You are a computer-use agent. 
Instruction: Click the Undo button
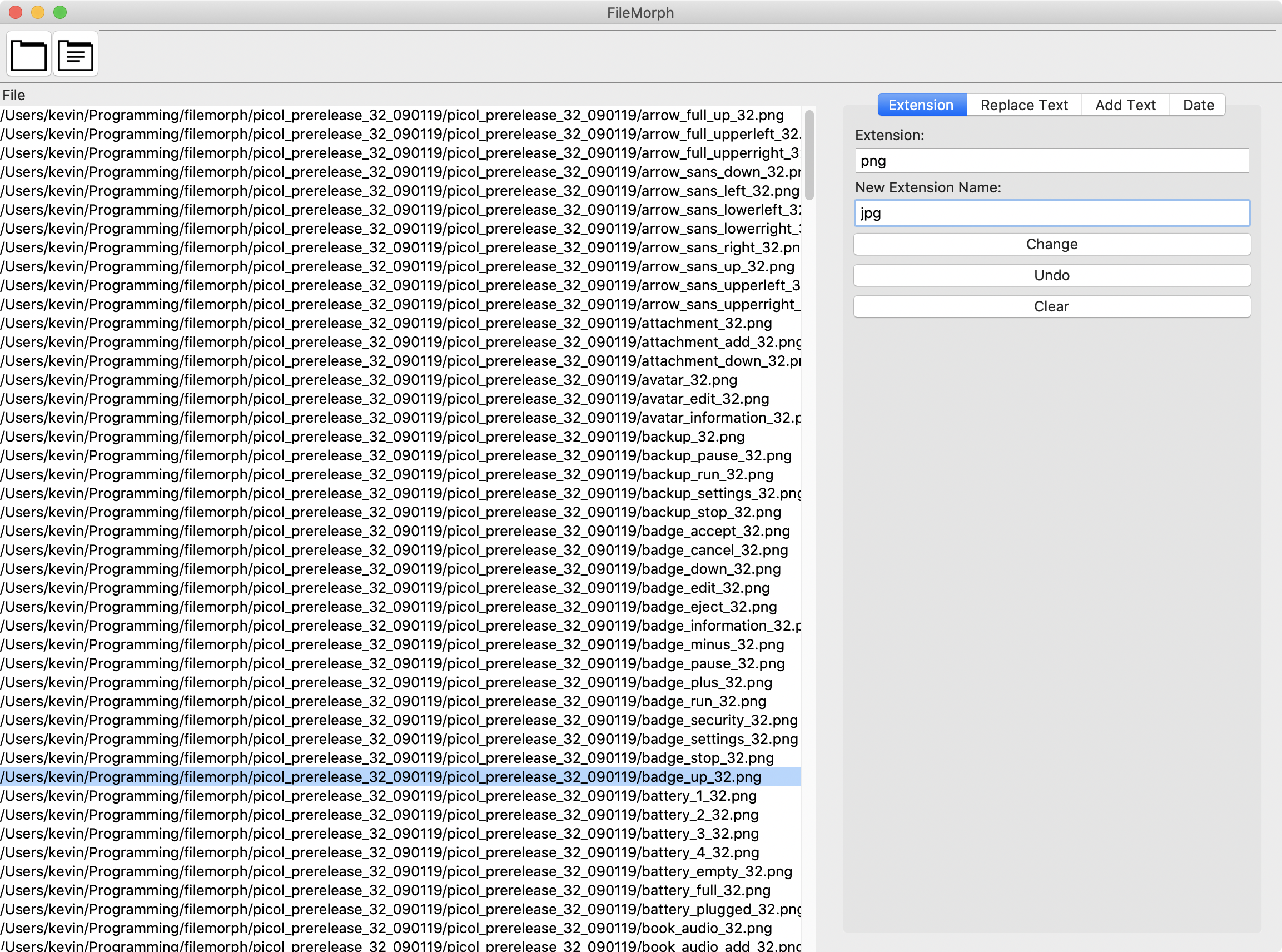click(x=1051, y=275)
